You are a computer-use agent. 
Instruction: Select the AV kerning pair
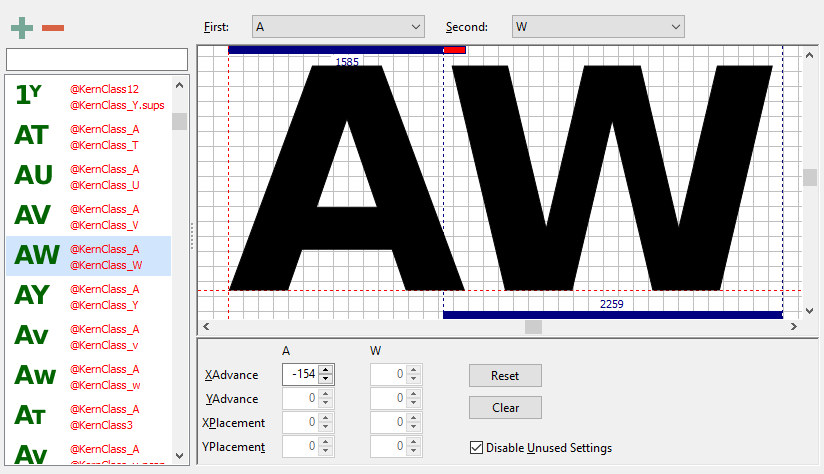pyautogui.click(x=88, y=216)
